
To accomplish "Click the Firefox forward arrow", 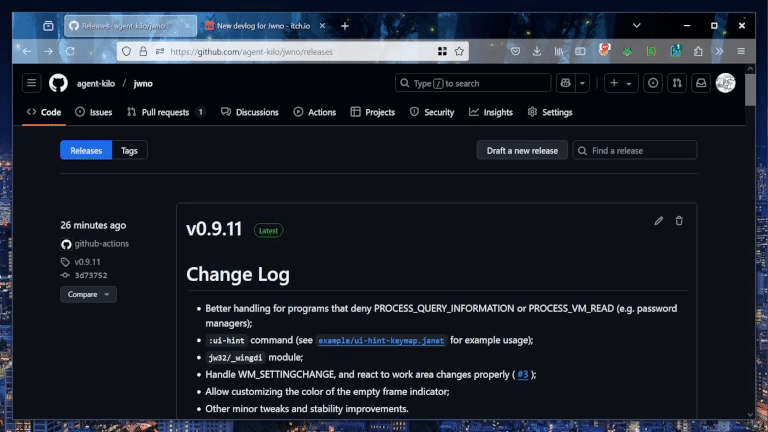I will tap(48, 51).
